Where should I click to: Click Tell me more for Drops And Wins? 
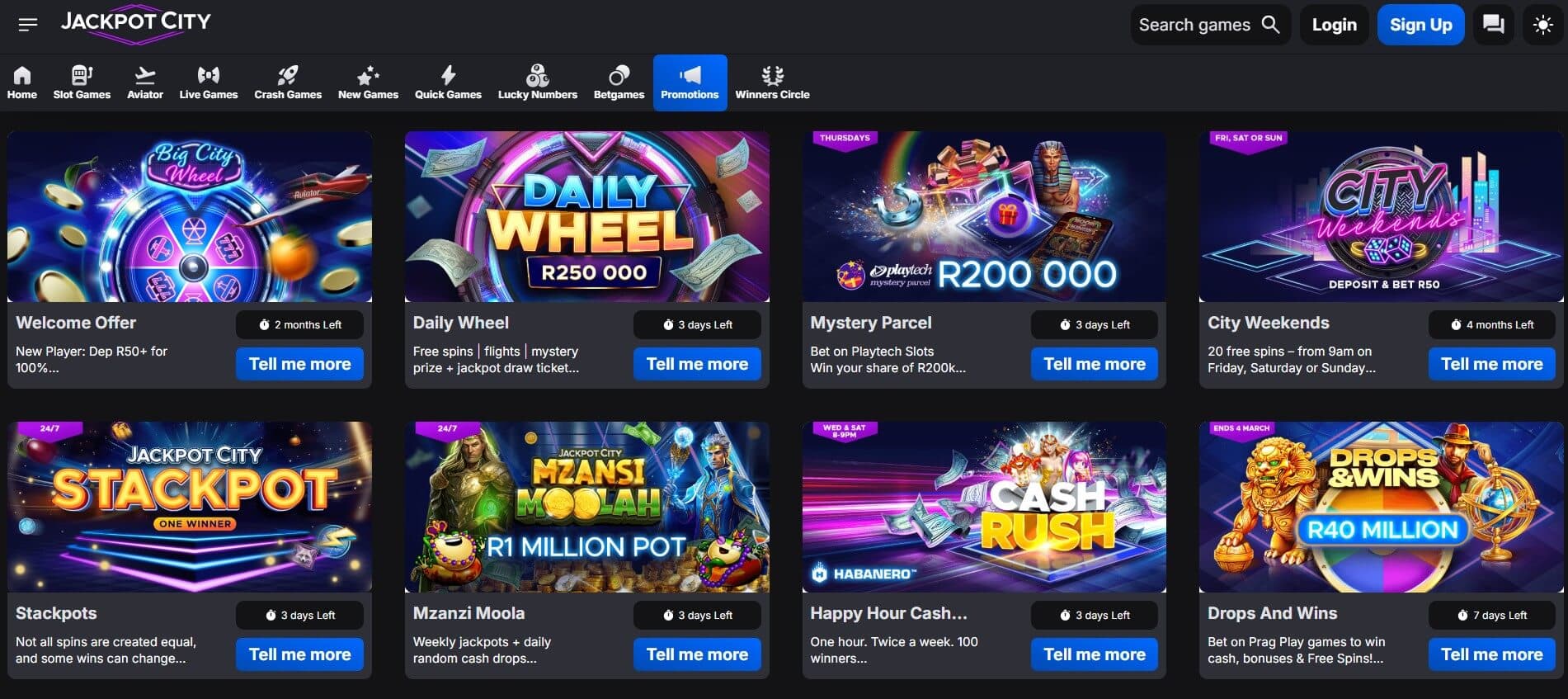click(1491, 654)
